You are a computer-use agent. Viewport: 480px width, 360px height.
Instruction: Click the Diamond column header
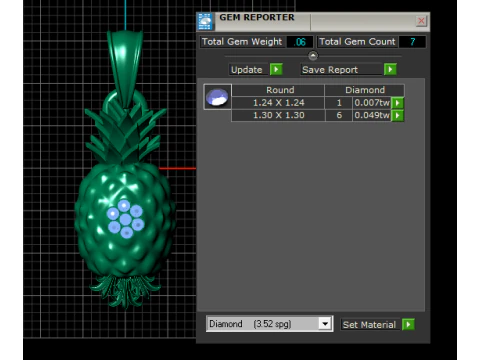[365, 90]
